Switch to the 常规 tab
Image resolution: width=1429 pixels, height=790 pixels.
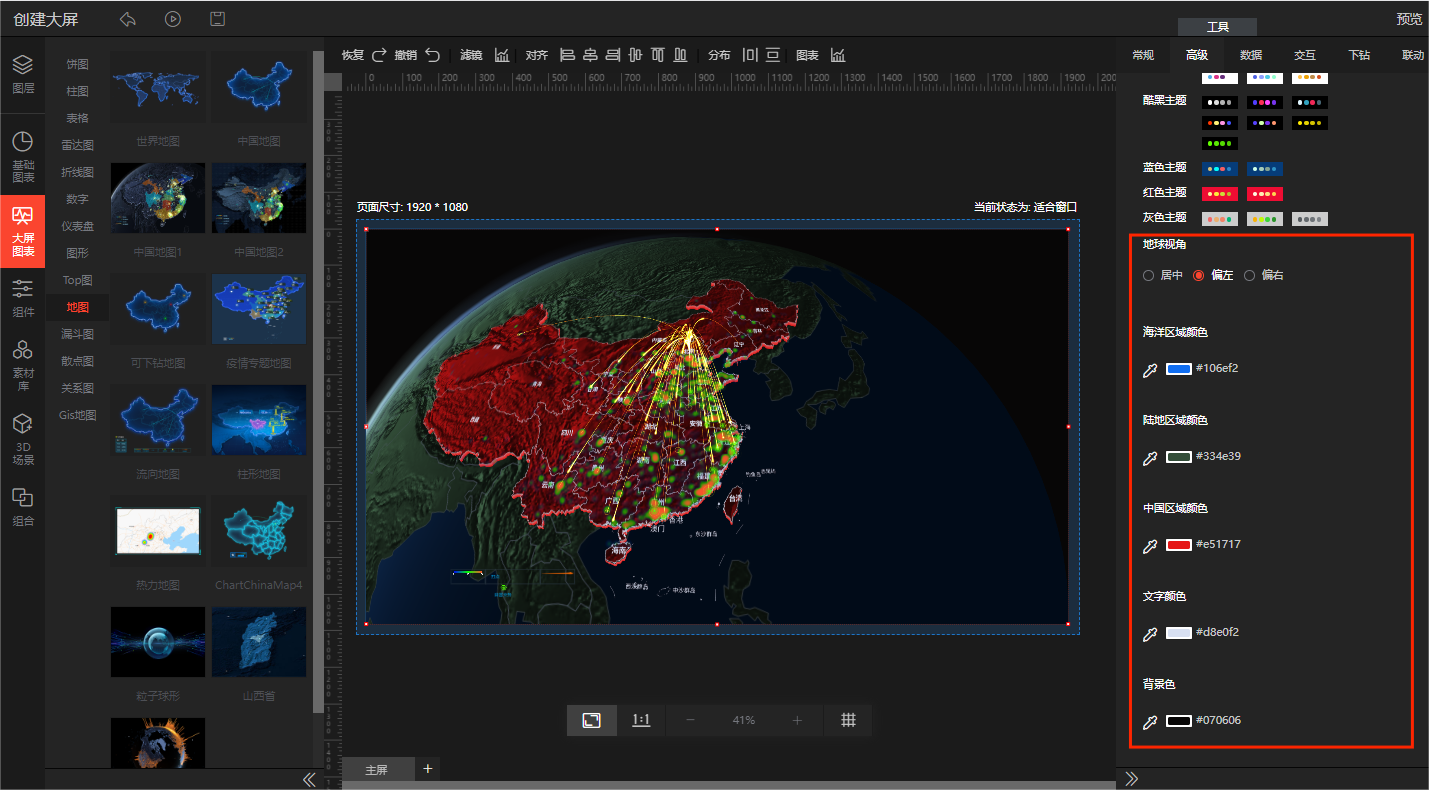(1142, 55)
